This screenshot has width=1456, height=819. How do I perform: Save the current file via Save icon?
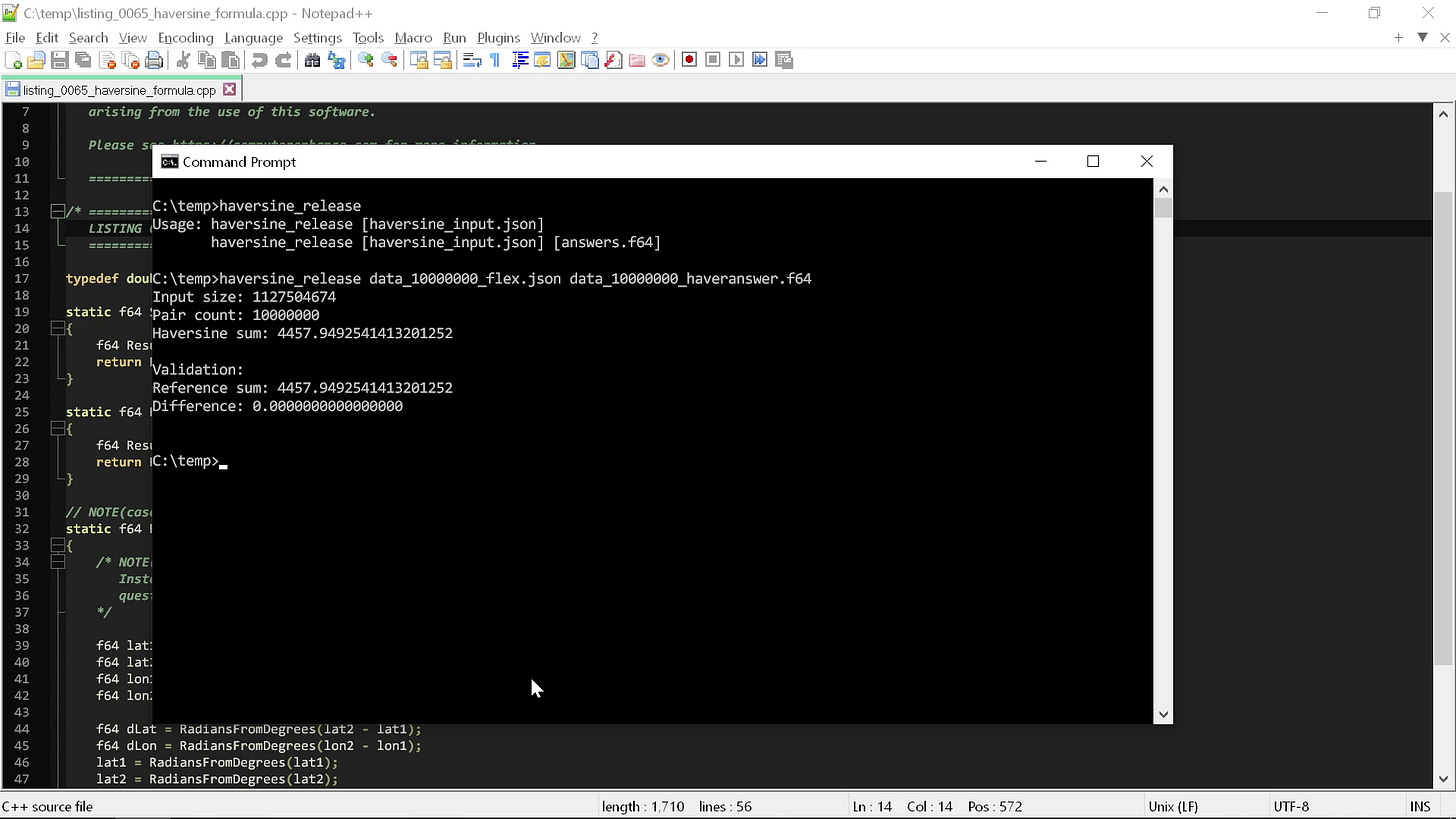tap(59, 60)
